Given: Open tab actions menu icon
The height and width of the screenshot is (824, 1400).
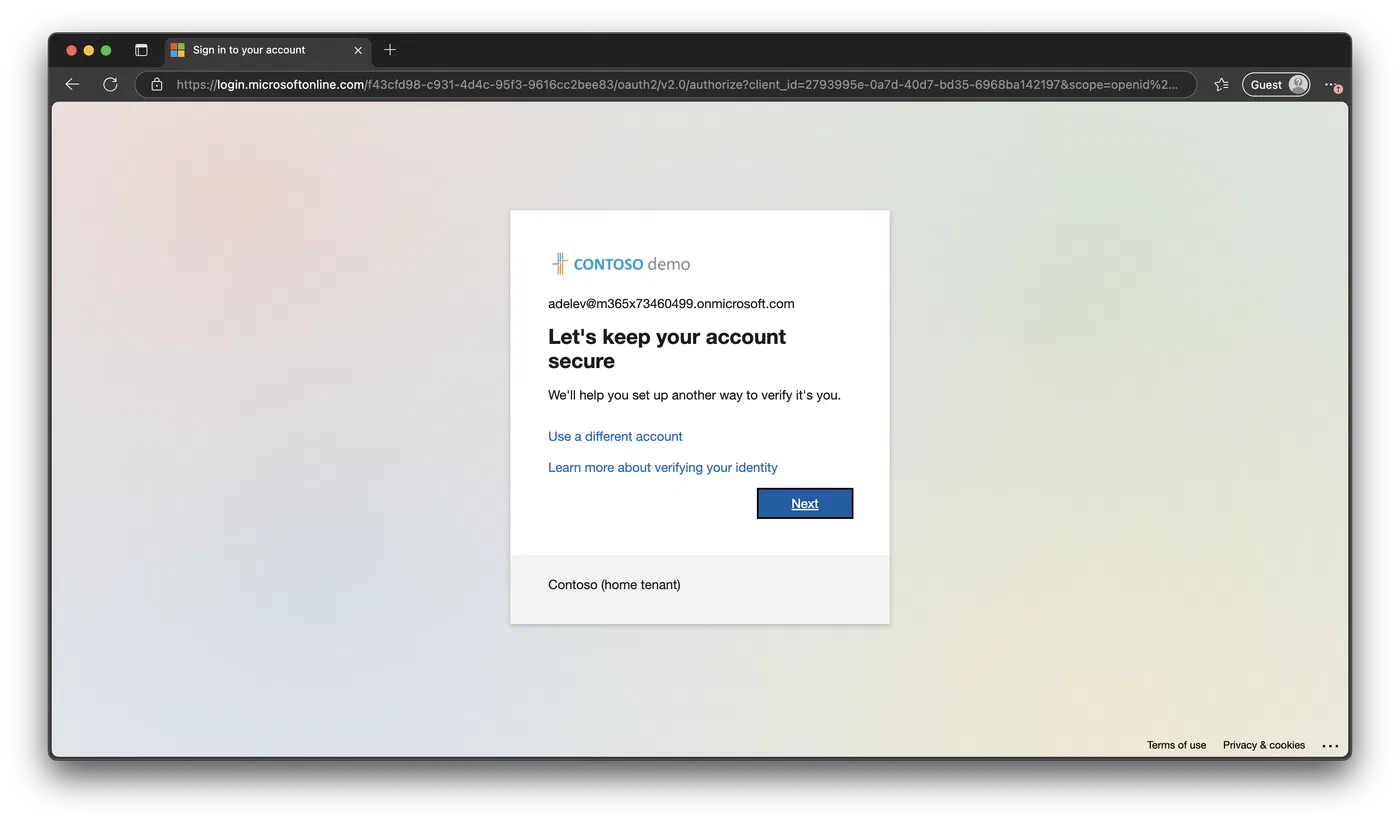Looking at the screenshot, I should pos(141,50).
